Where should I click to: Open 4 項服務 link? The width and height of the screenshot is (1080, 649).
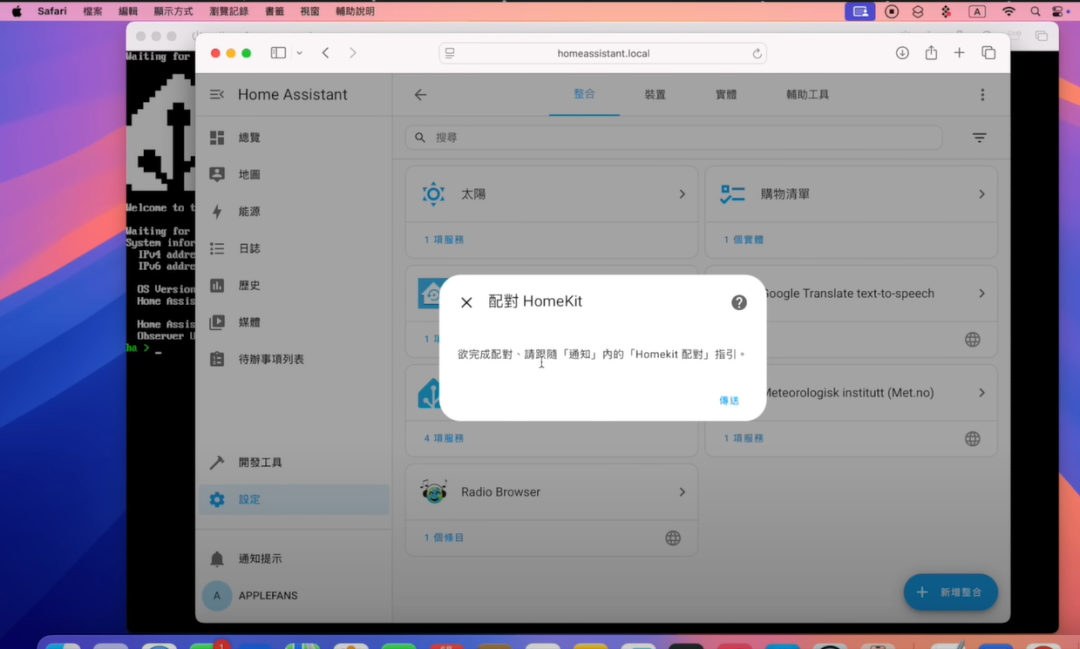click(444, 438)
